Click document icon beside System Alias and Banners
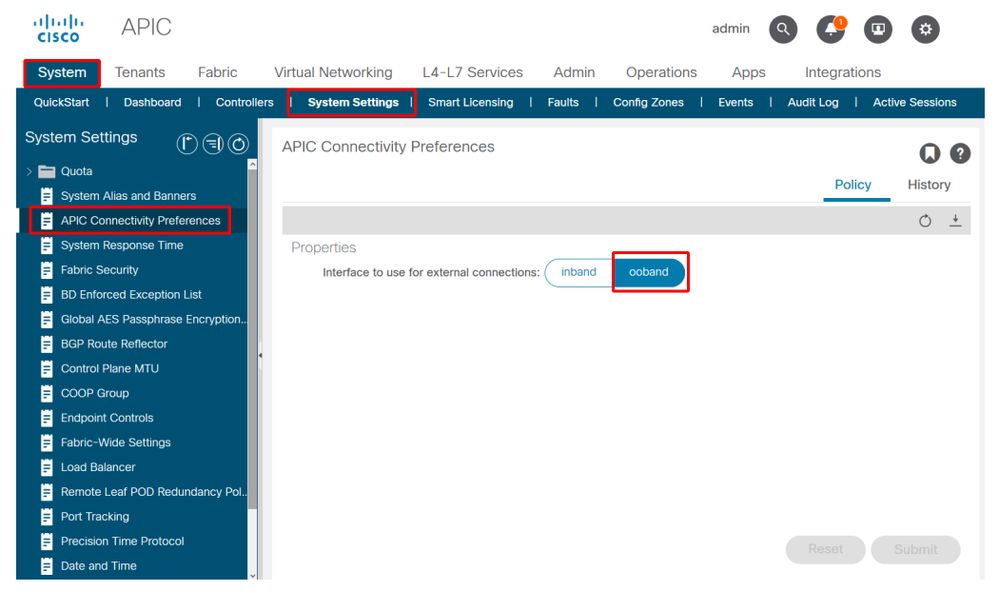999x591 pixels. [47, 196]
